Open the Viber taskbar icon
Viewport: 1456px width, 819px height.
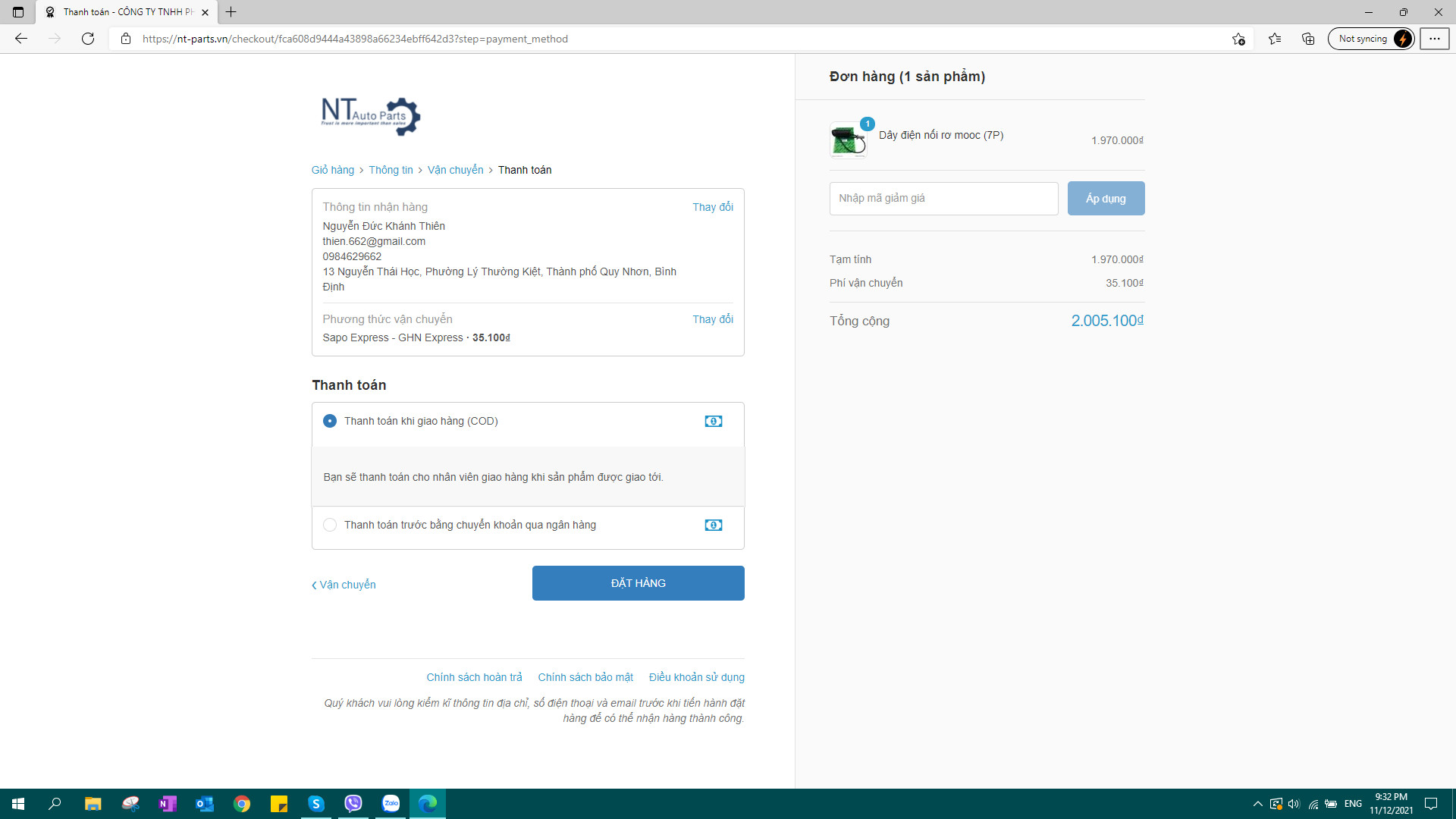[353, 804]
